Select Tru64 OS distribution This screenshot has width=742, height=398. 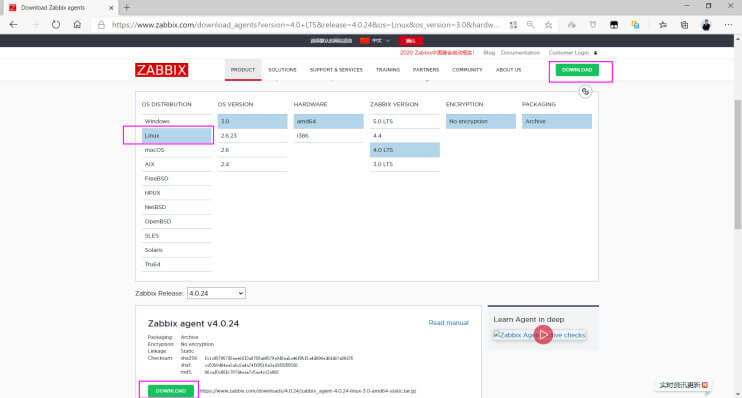pyautogui.click(x=176, y=265)
